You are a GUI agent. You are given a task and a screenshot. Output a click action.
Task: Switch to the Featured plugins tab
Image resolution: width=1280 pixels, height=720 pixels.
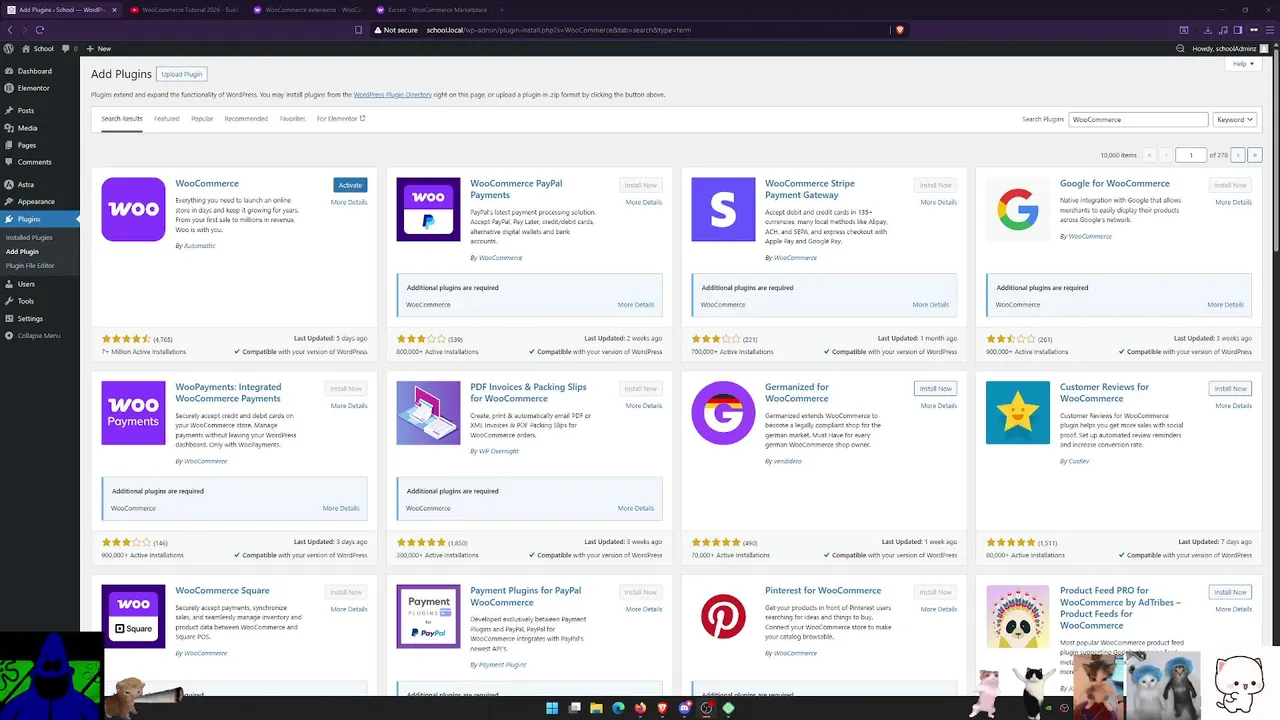pyautogui.click(x=167, y=119)
